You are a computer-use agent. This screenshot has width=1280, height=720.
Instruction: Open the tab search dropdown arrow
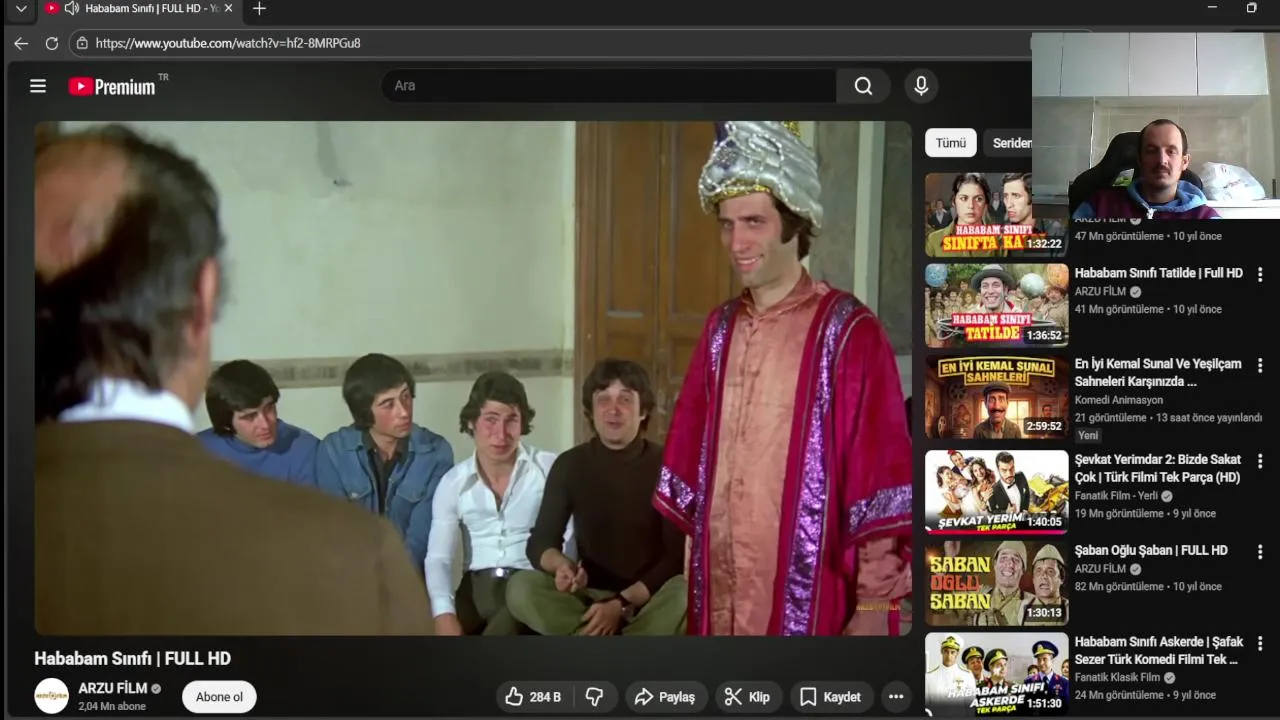[21, 8]
